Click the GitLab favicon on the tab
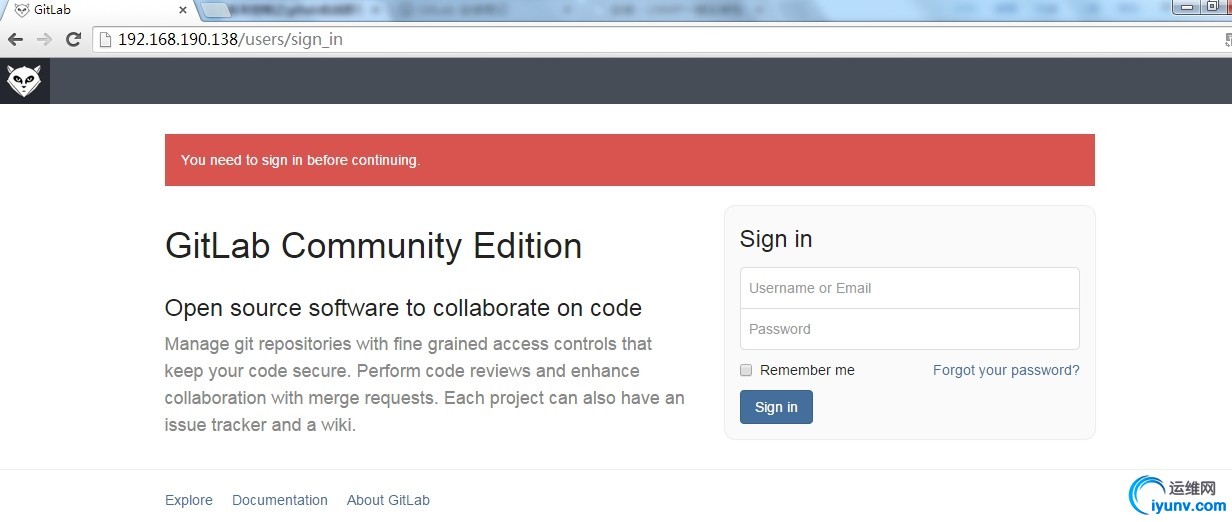Screen dimensions: 1232x522 (x=22, y=10)
